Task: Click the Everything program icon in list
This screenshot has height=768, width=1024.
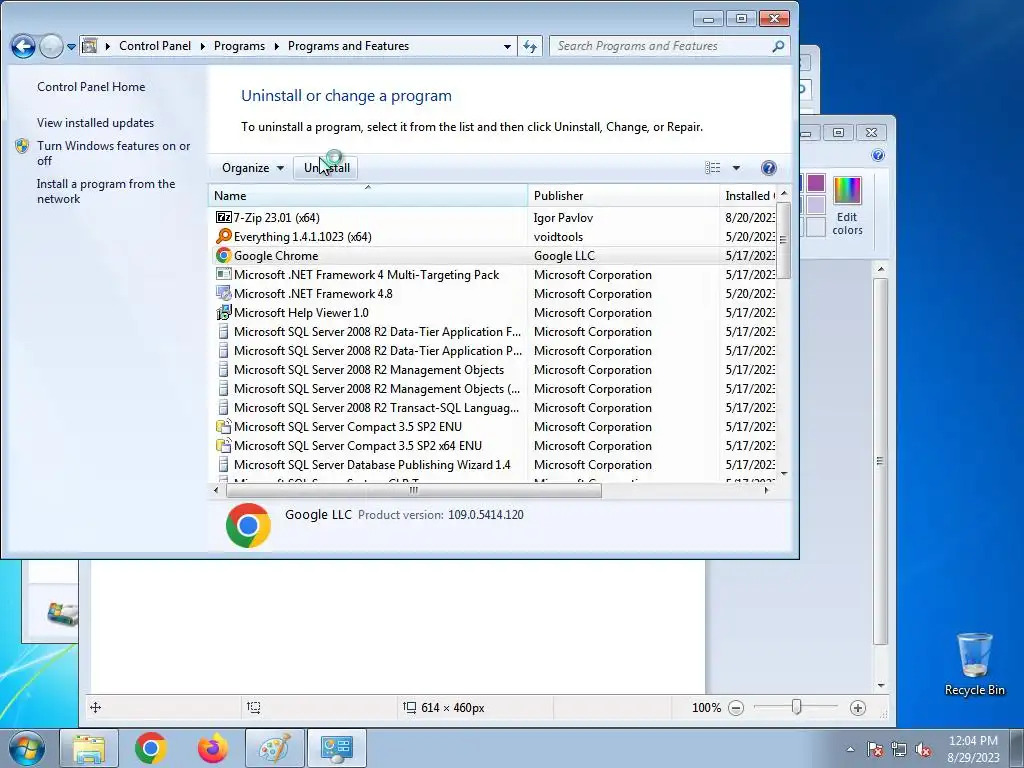Action: (x=223, y=236)
